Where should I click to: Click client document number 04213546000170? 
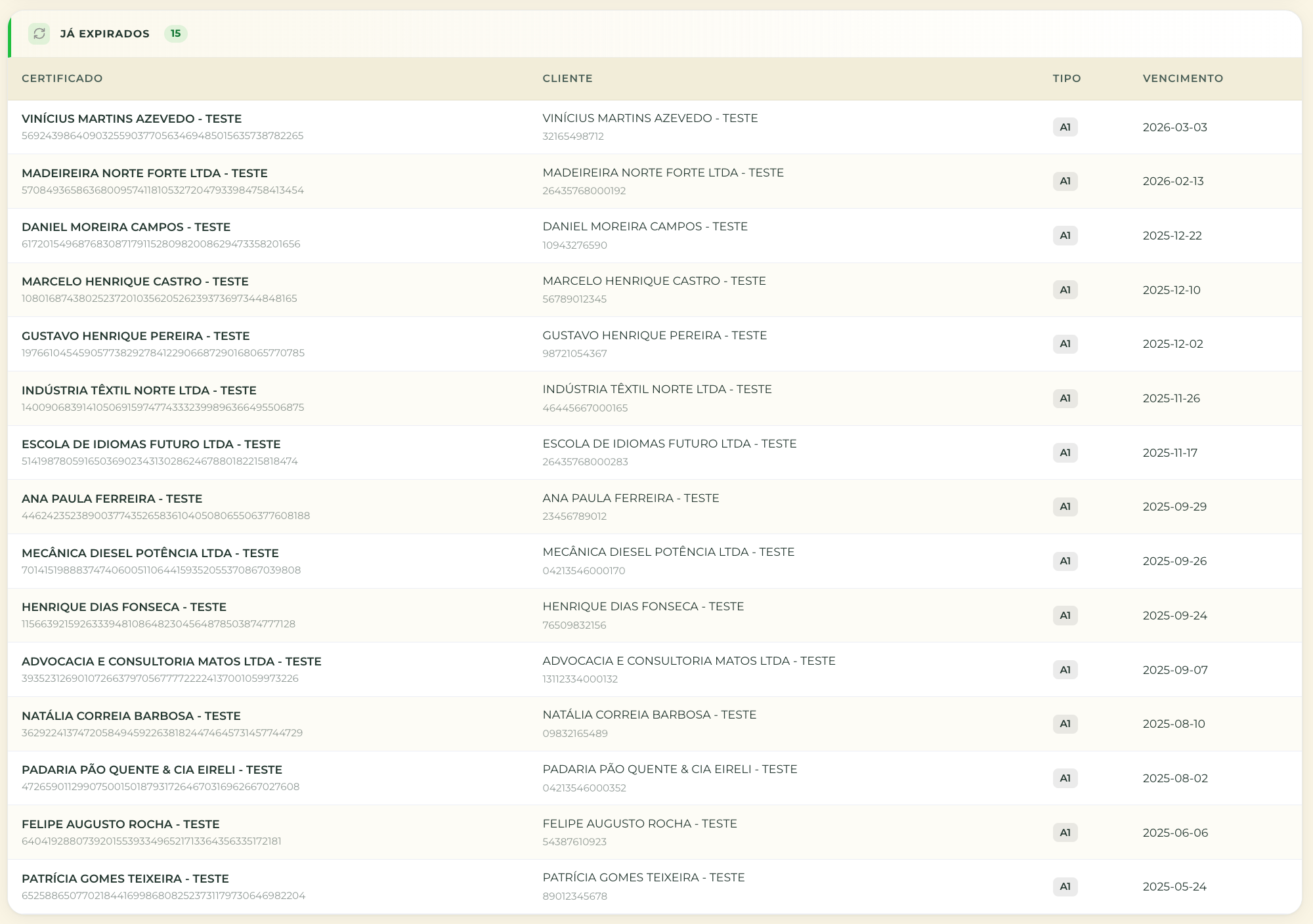coord(584,571)
